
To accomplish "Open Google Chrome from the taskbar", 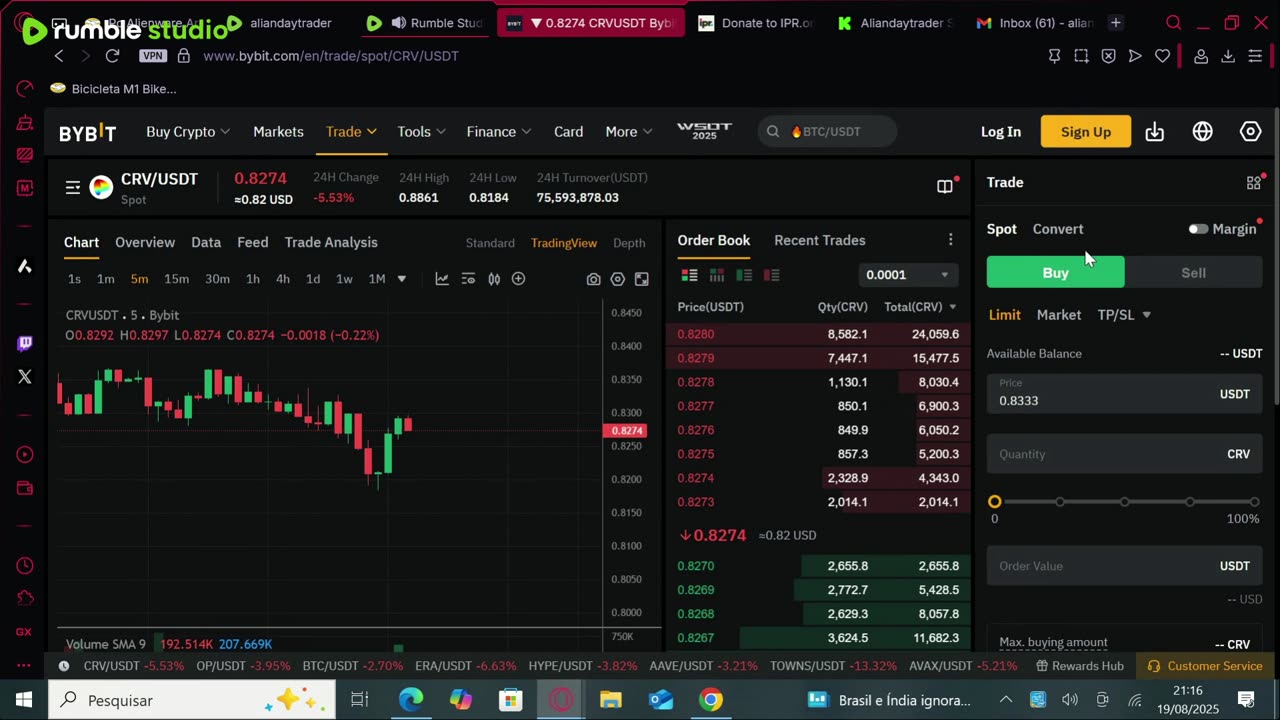I will [711, 700].
